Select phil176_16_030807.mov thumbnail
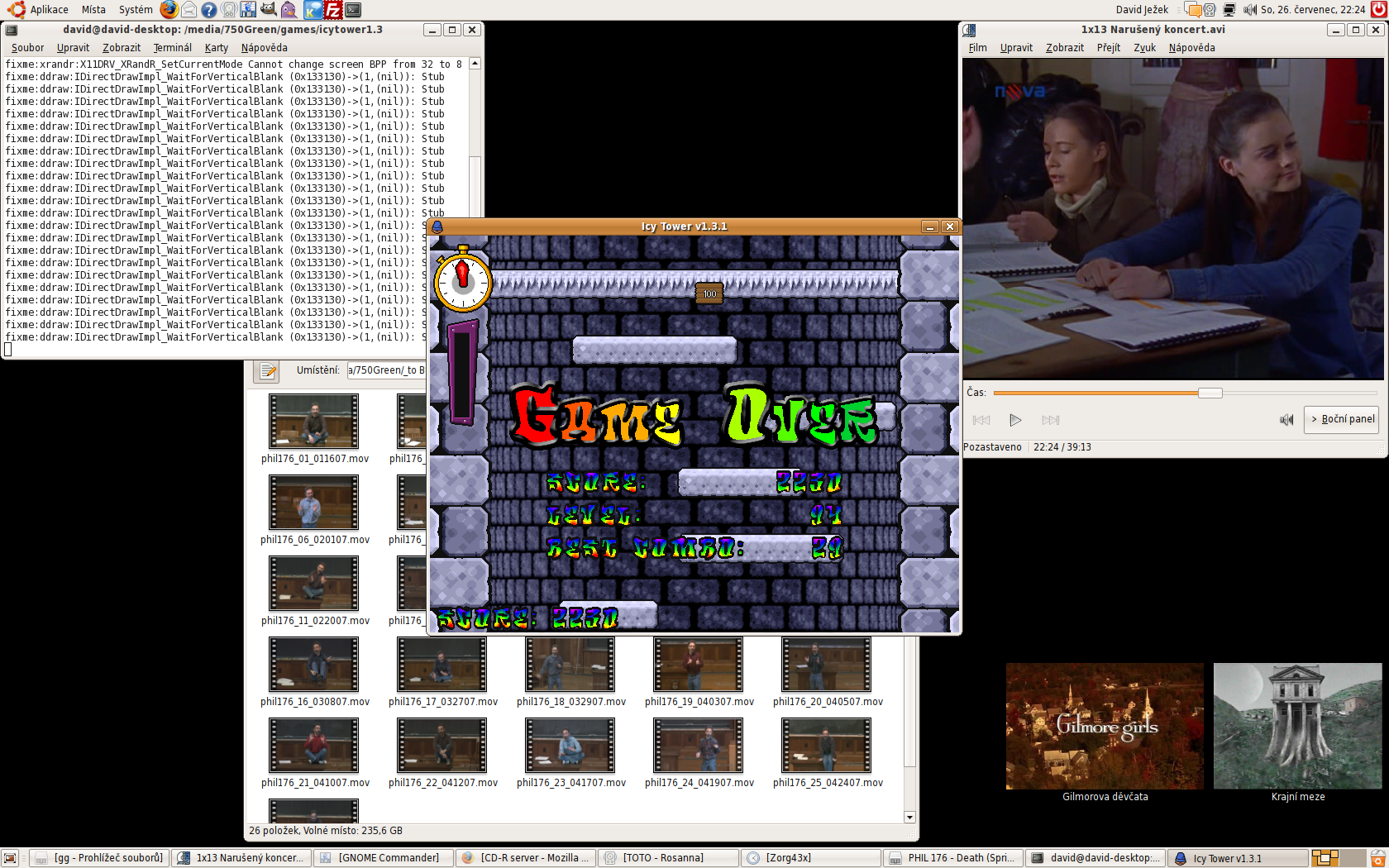This screenshot has height=868, width=1389. click(314, 664)
